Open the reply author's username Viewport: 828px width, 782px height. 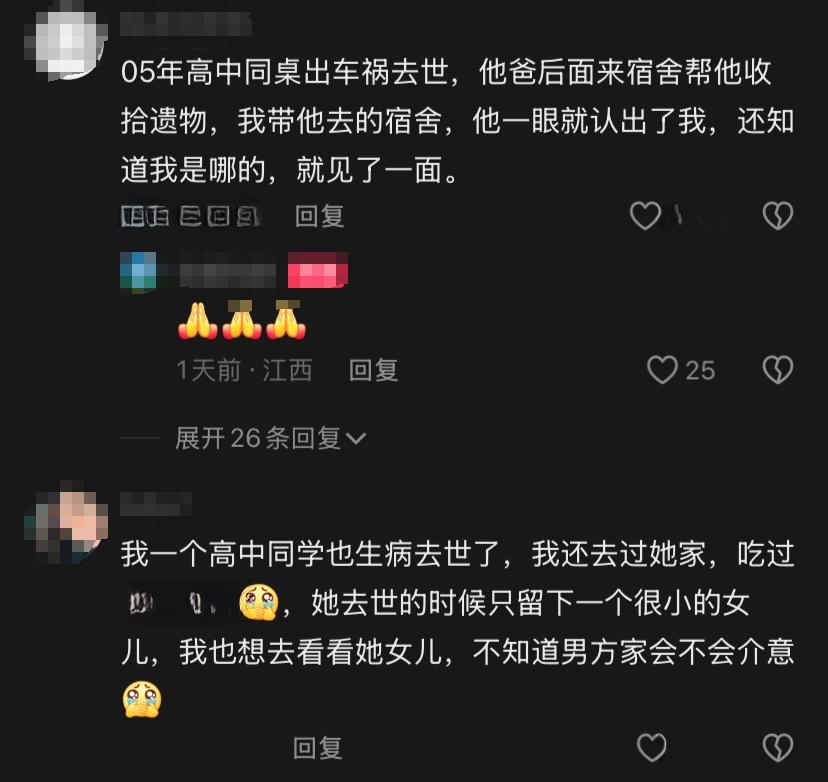pos(228,275)
